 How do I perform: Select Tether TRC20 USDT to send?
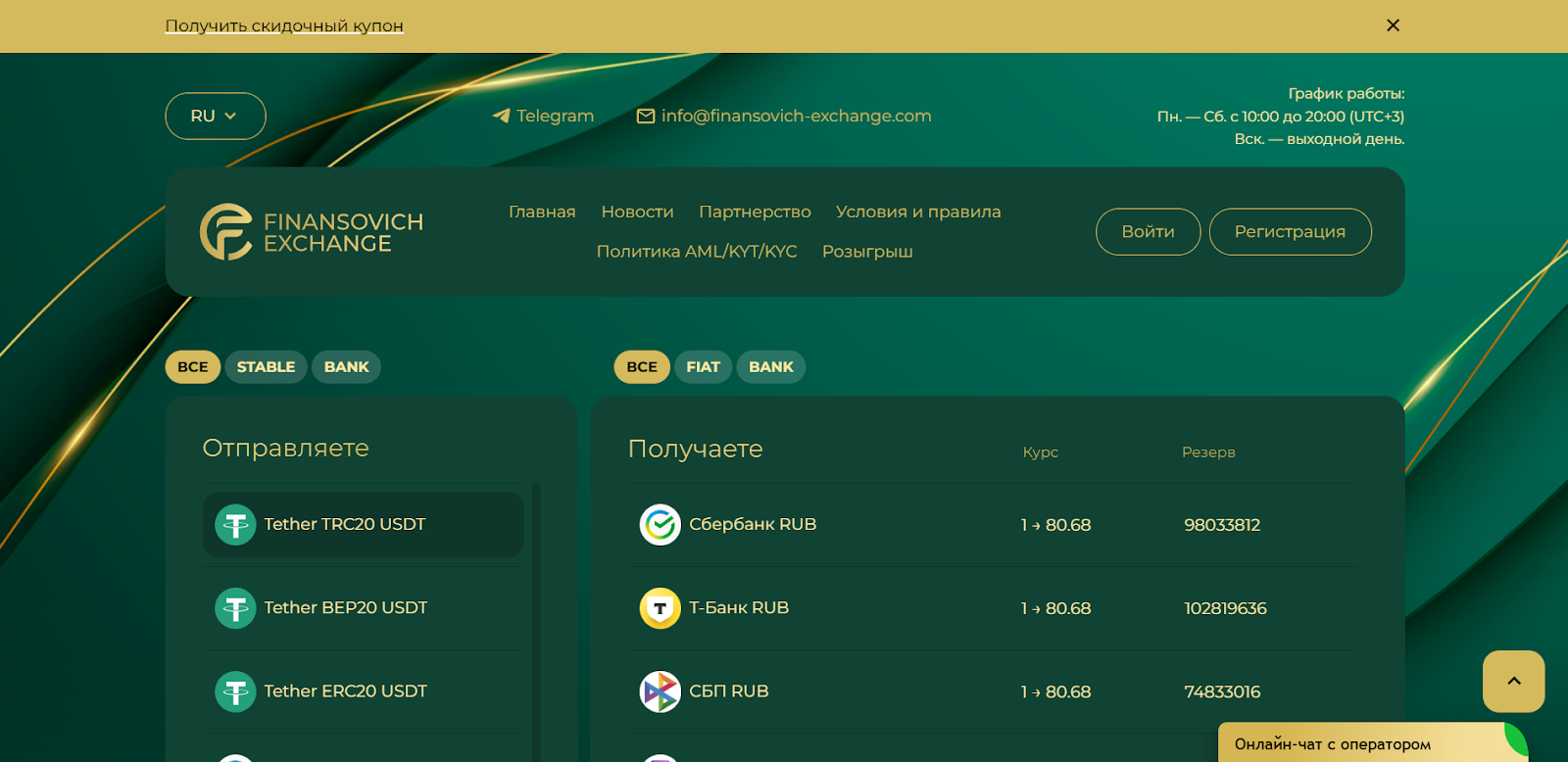click(363, 525)
